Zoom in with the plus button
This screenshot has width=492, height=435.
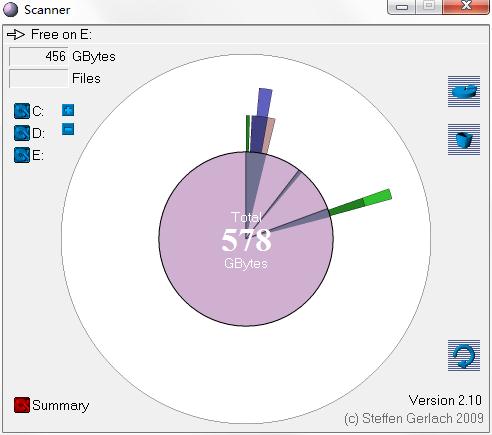point(68,110)
